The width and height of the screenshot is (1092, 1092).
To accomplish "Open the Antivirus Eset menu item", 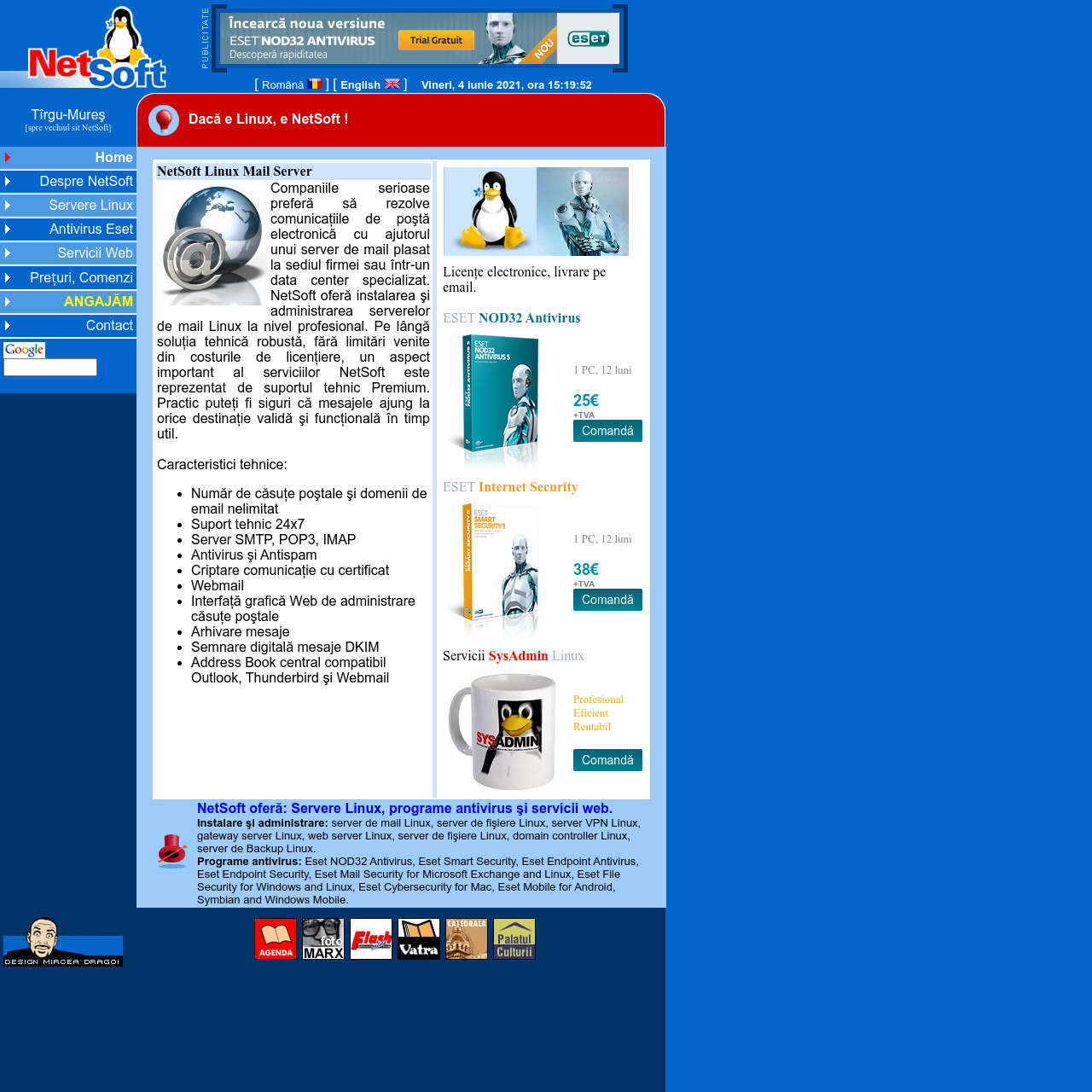I will tap(90, 229).
